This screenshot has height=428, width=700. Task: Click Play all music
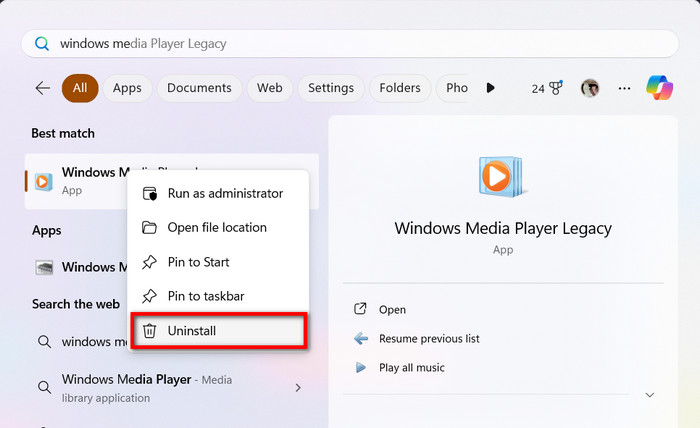tap(412, 368)
